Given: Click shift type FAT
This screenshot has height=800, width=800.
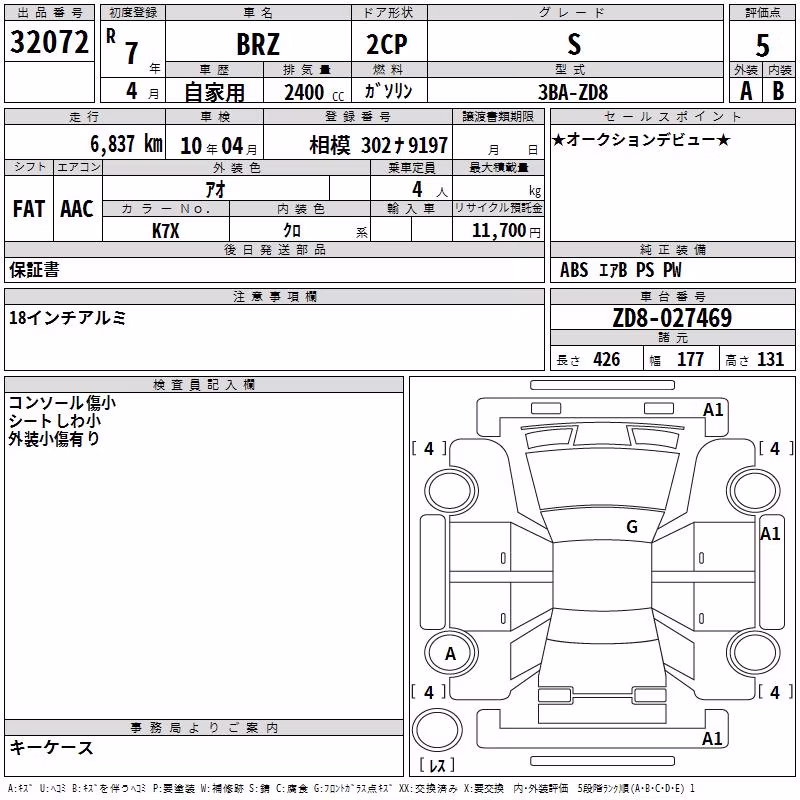Looking at the screenshot, I should [29, 209].
